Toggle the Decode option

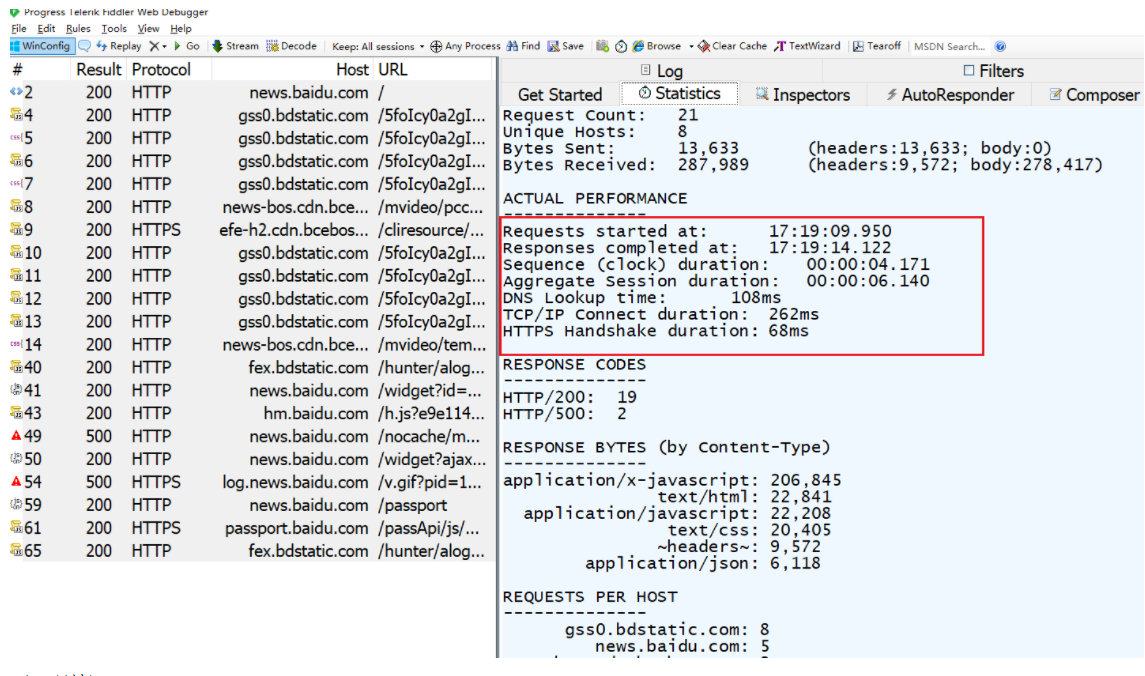291,46
